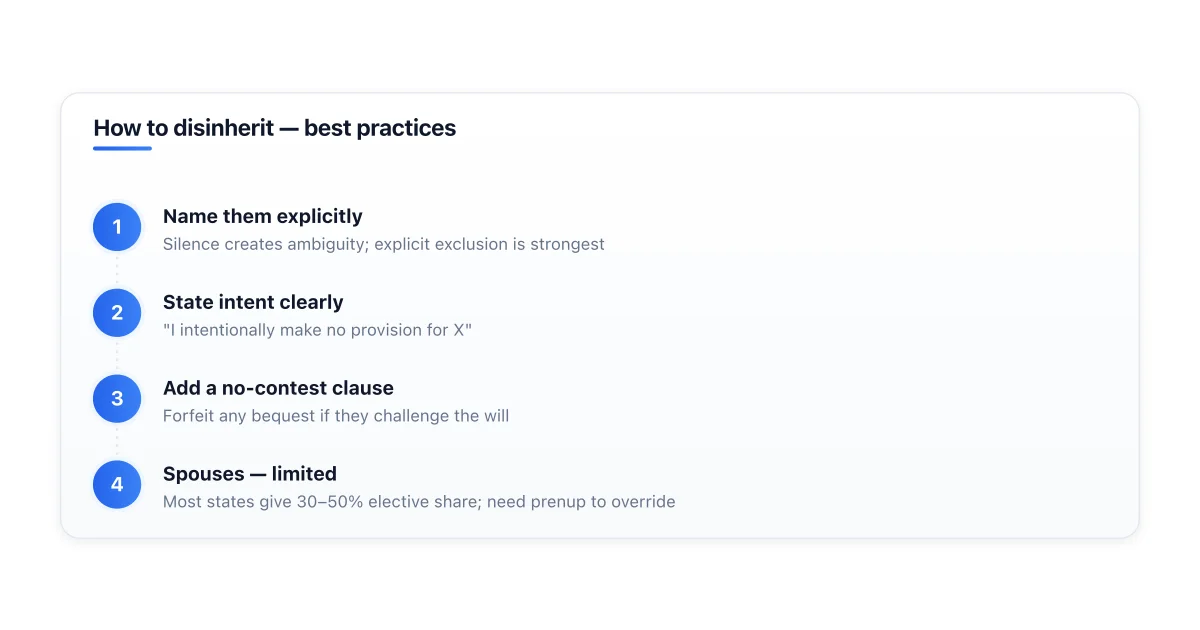Viewport: 1200px width, 630px height.
Task: Select the blue circle numbered 4
Action: pyautogui.click(x=117, y=485)
